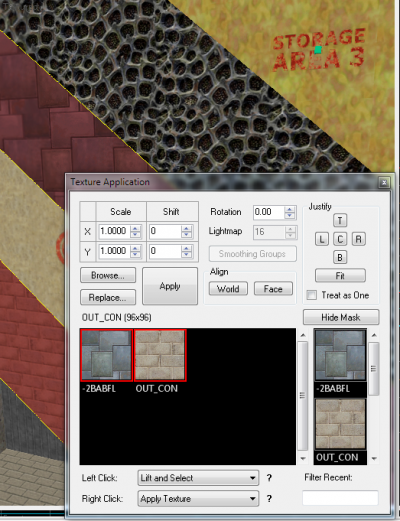Image resolution: width=400 pixels, height=521 pixels.
Task: Enable the Treat as One checkbox
Action: pos(312,295)
